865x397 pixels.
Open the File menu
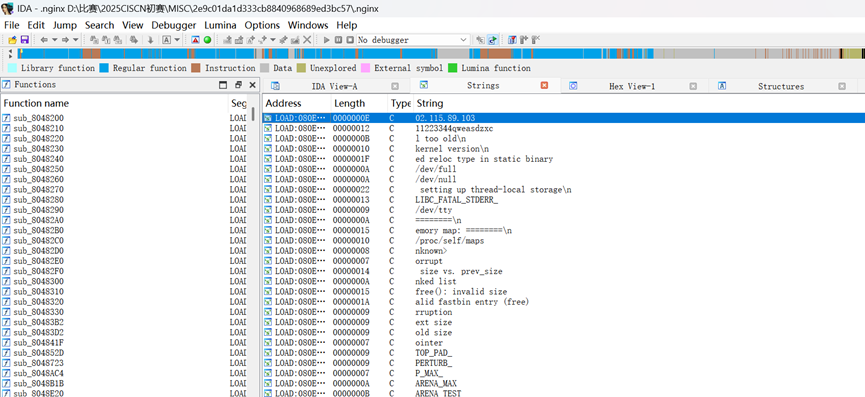point(11,25)
